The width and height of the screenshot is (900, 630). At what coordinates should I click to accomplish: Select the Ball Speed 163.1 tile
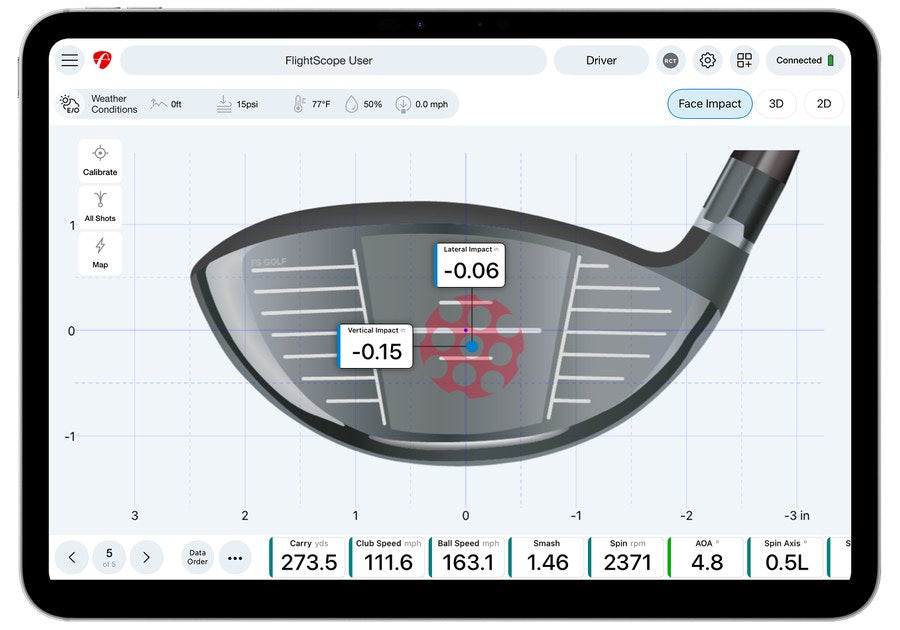[x=467, y=557]
